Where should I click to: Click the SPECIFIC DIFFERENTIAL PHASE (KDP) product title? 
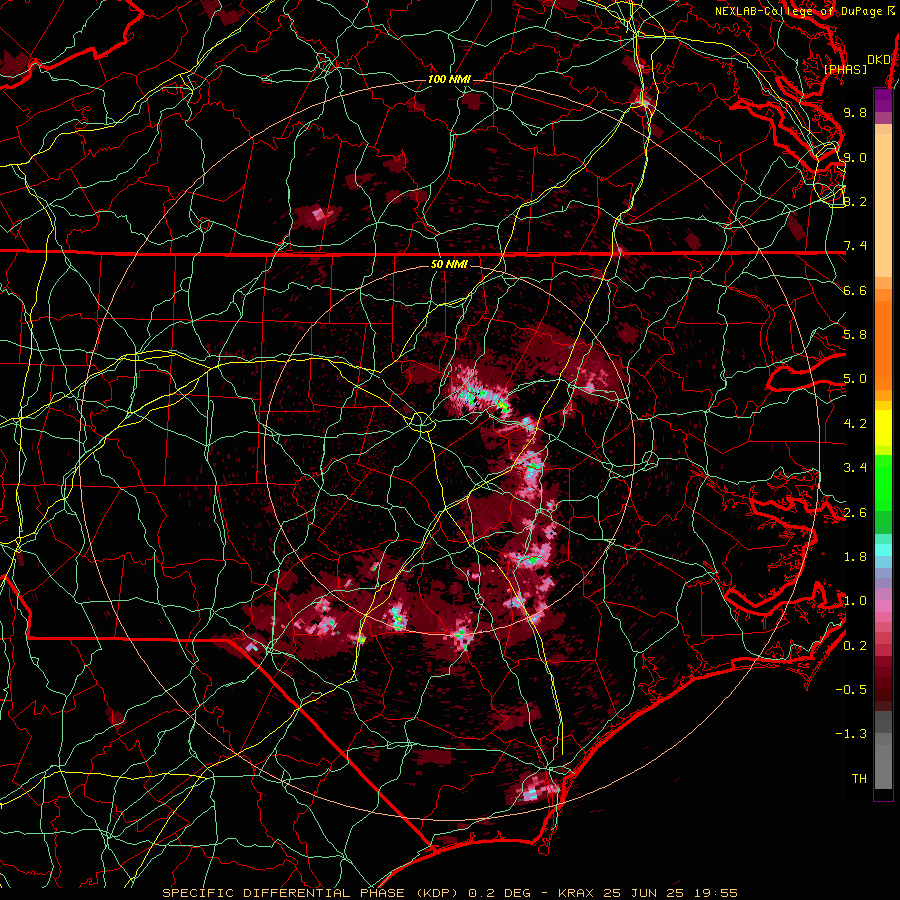coord(310,893)
